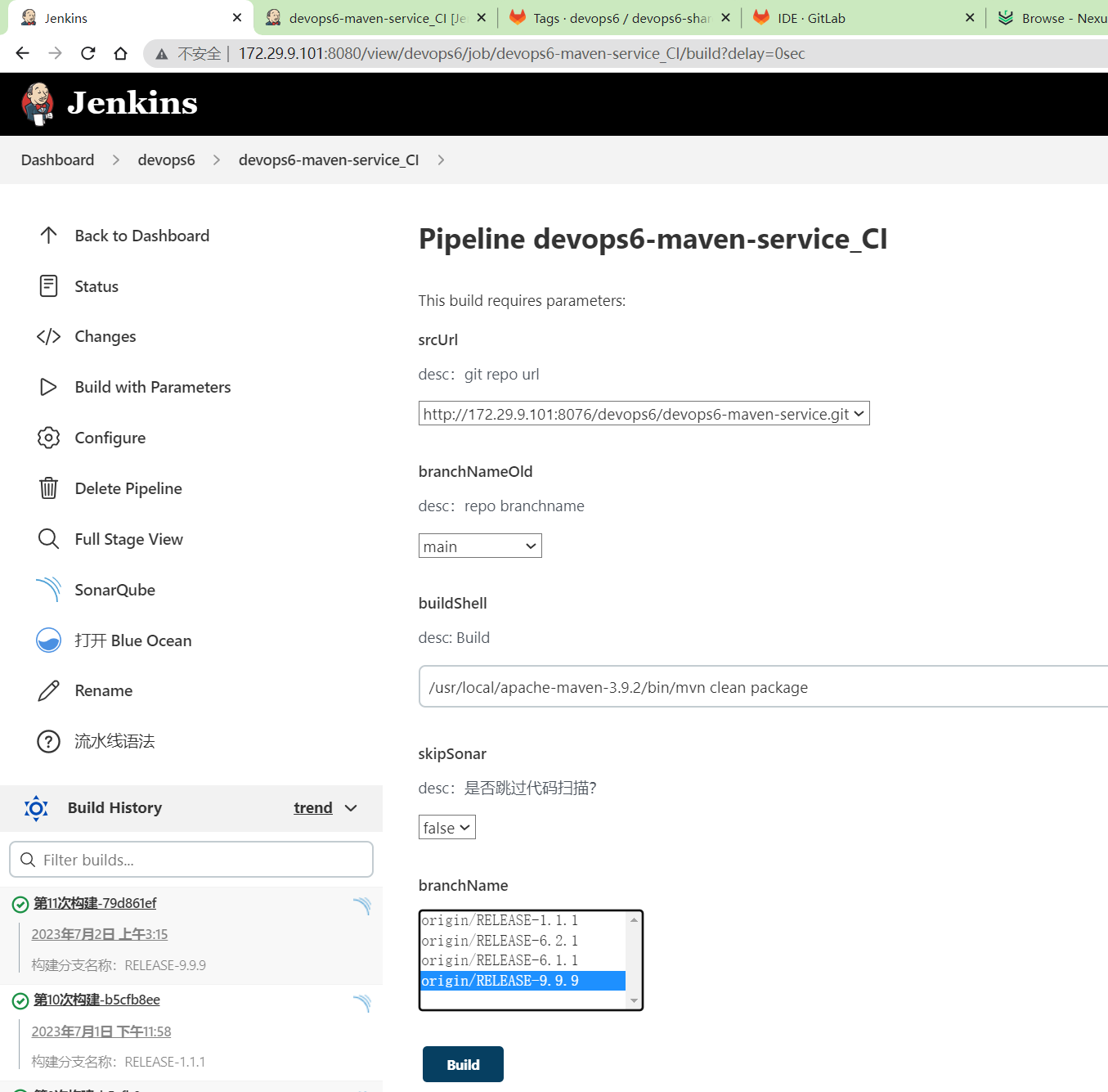Expand the Build History chevron

click(352, 808)
